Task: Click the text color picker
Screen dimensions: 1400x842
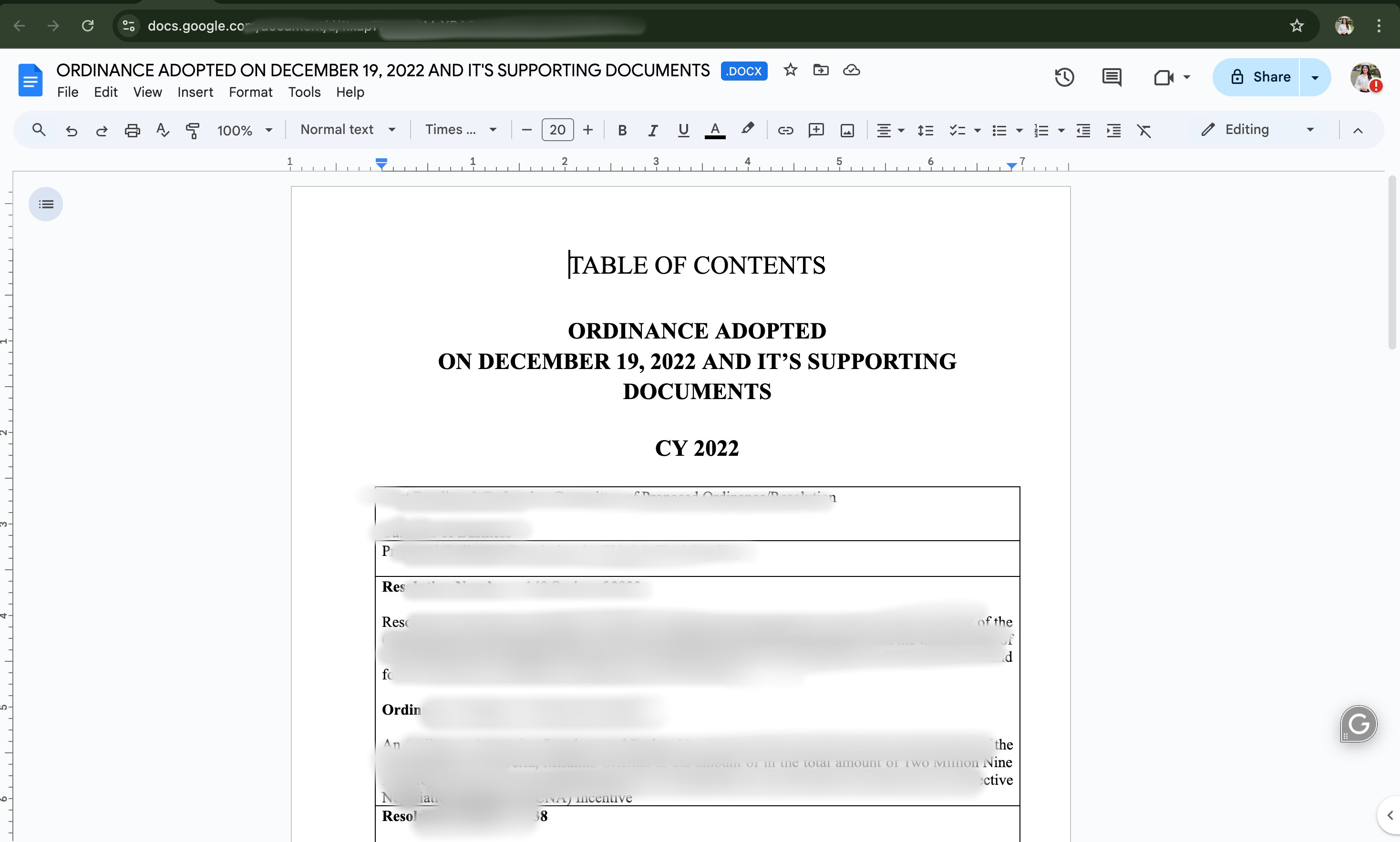Action: click(x=715, y=131)
